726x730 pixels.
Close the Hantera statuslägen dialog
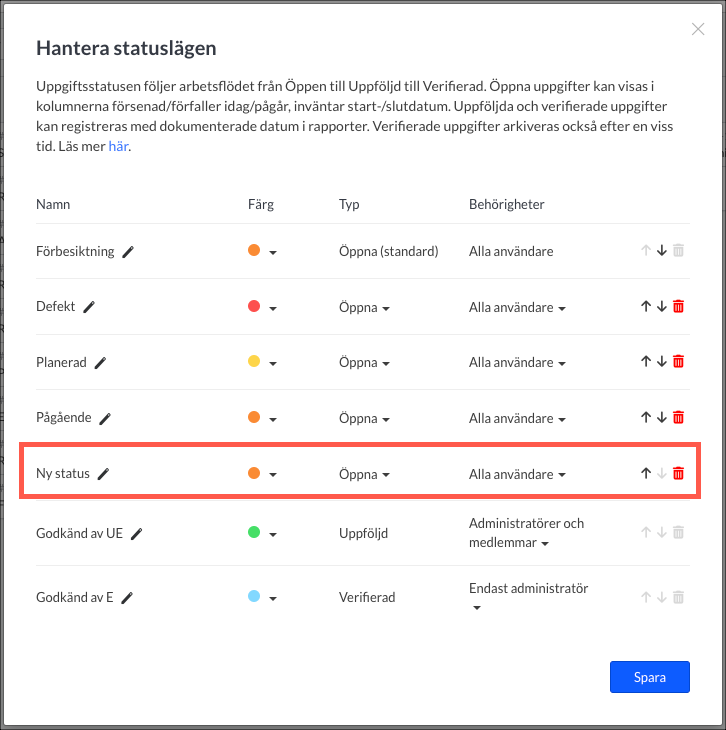point(698,29)
